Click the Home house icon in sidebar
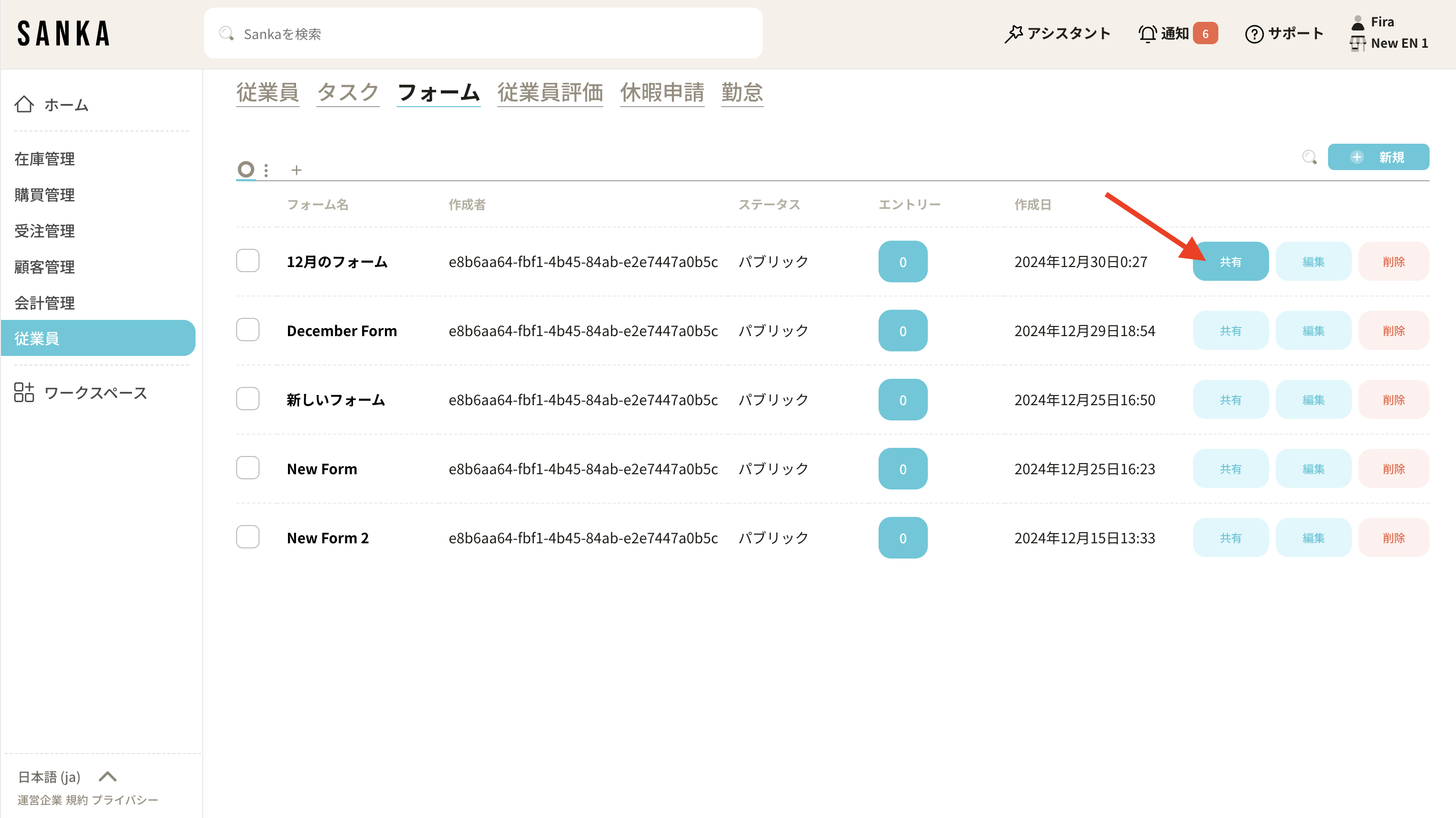 point(24,105)
